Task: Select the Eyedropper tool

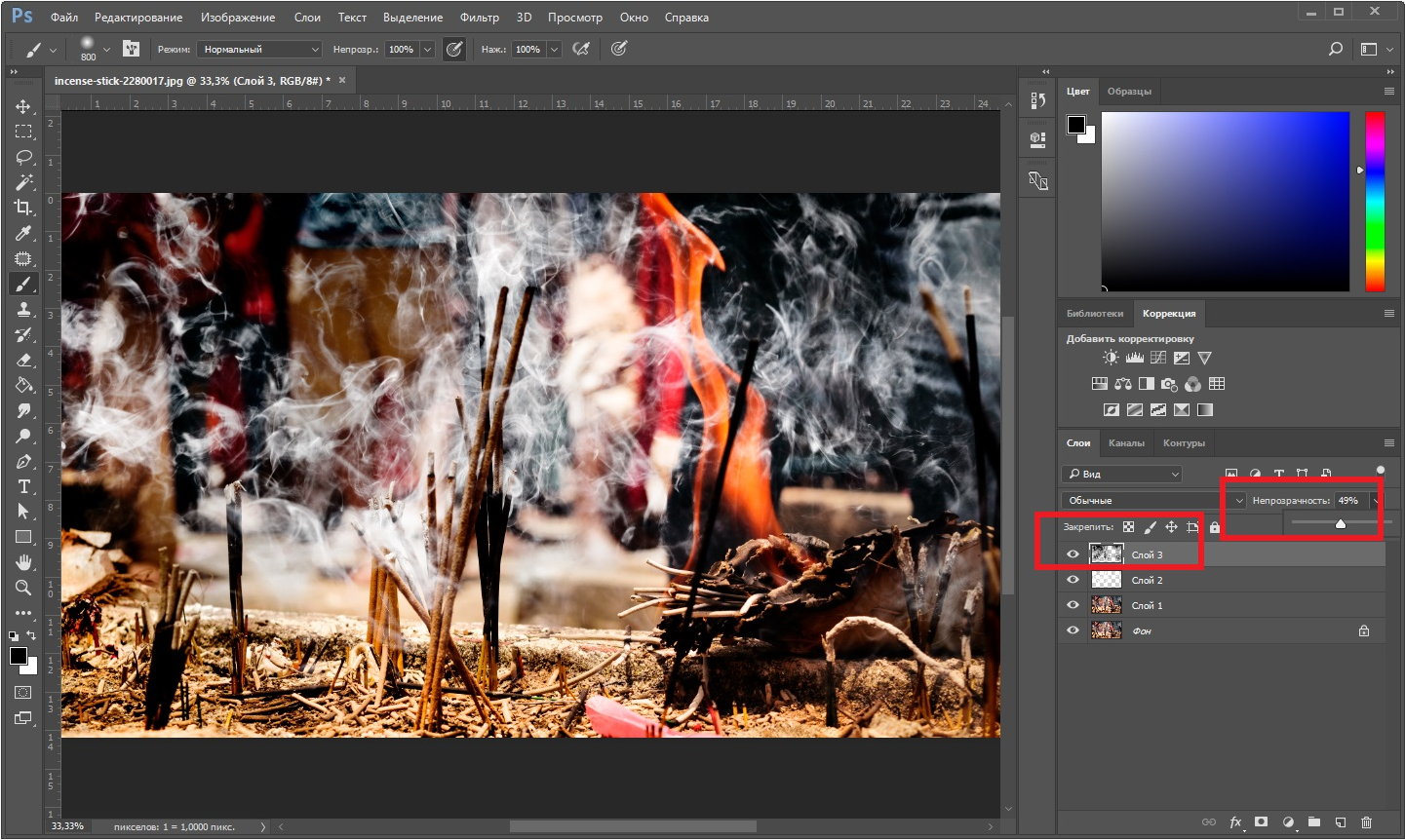Action: (x=23, y=233)
